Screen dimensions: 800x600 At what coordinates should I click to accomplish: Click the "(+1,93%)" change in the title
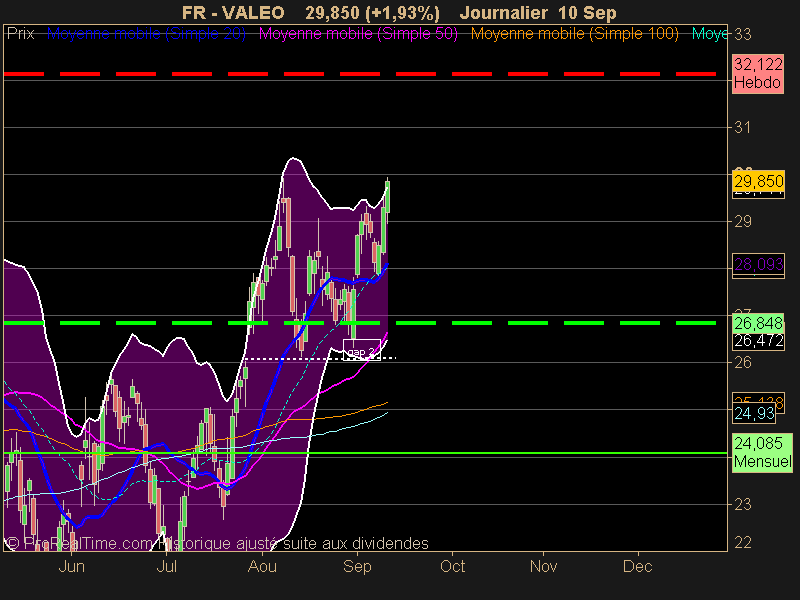pyautogui.click(x=403, y=12)
